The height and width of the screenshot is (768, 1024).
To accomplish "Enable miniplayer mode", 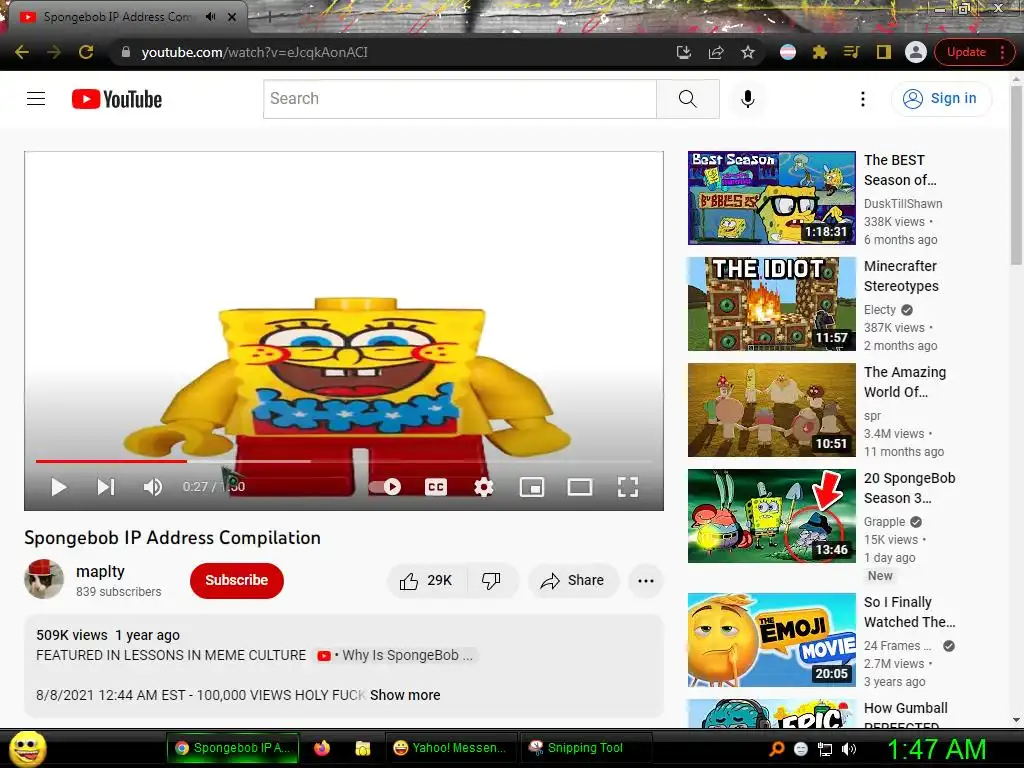I will coord(532,487).
